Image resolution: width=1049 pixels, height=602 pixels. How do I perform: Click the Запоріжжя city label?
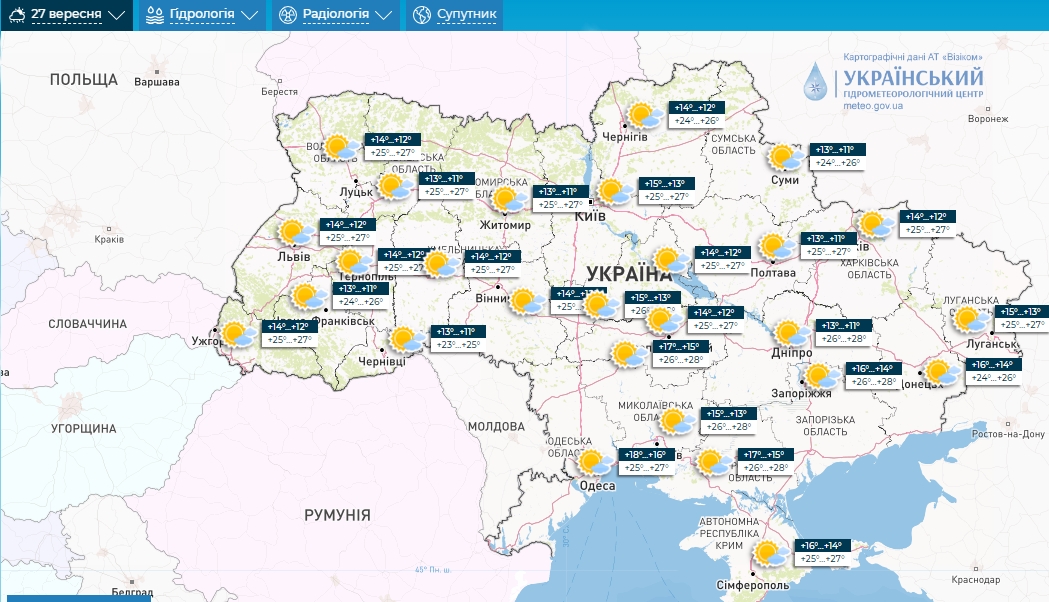coord(801,394)
